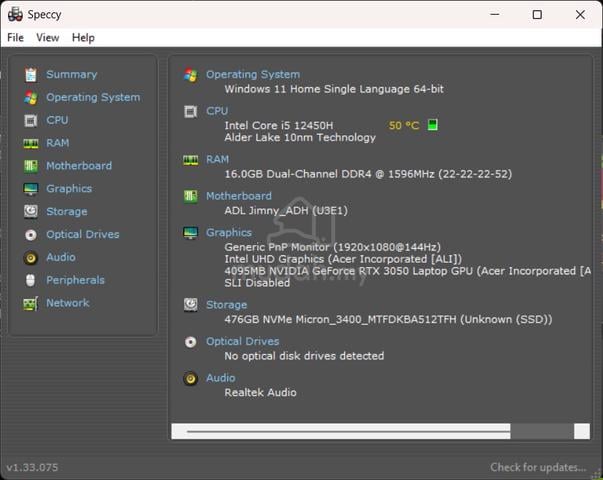603x480 pixels.
Task: Click No optical disk drives detected text
Action: coord(304,356)
